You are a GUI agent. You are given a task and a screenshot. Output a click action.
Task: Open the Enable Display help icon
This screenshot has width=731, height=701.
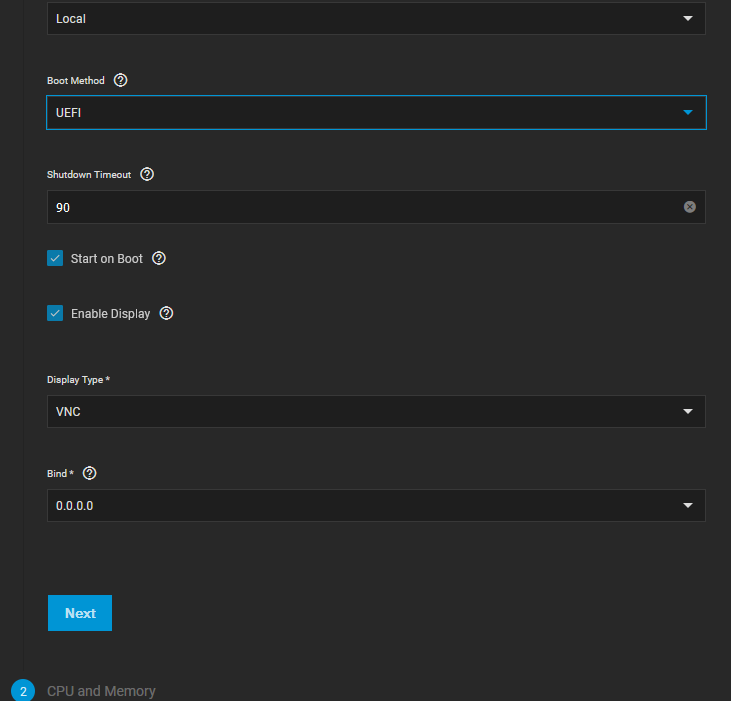pyautogui.click(x=166, y=313)
